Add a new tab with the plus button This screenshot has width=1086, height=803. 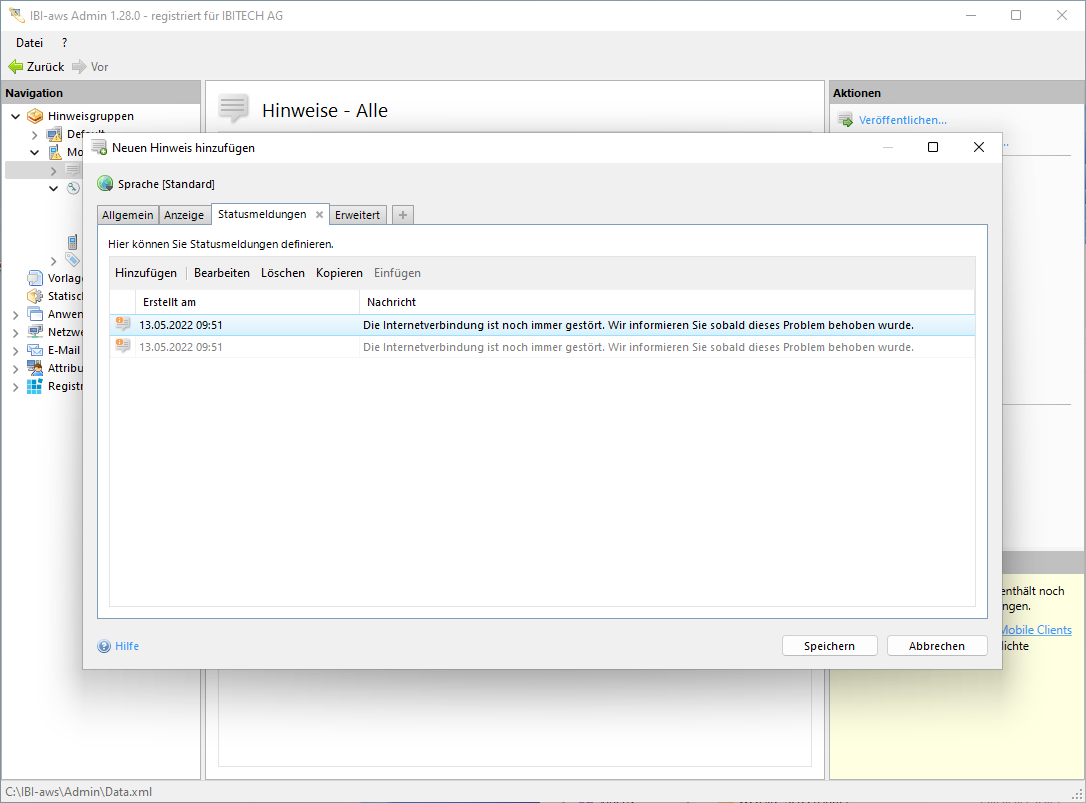(402, 215)
